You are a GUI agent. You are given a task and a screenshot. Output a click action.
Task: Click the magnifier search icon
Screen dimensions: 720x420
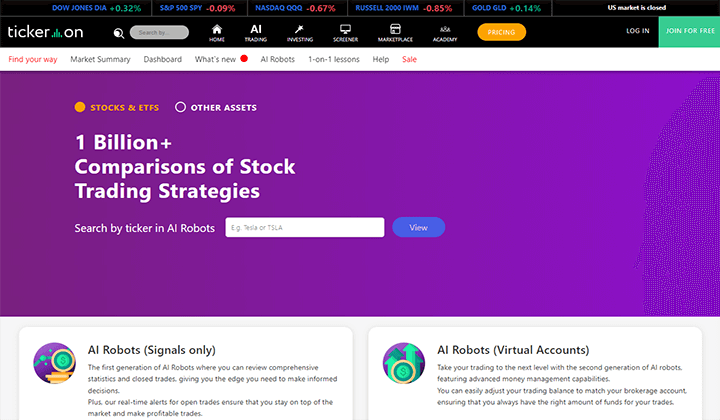coord(119,33)
